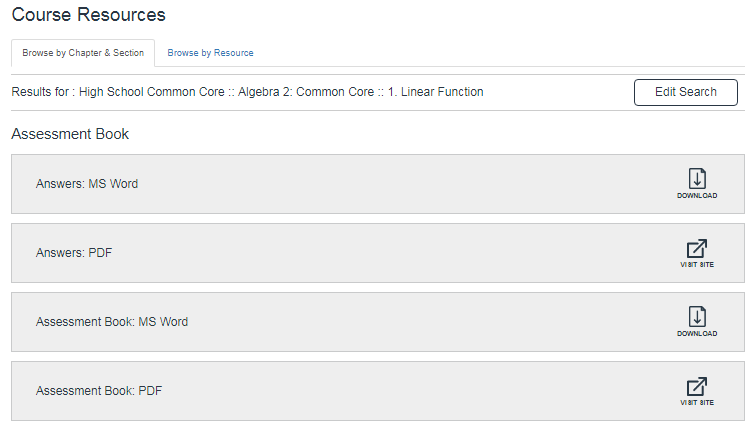Click the Course Resources page heading
The width and height of the screenshot is (754, 430).
pos(89,15)
